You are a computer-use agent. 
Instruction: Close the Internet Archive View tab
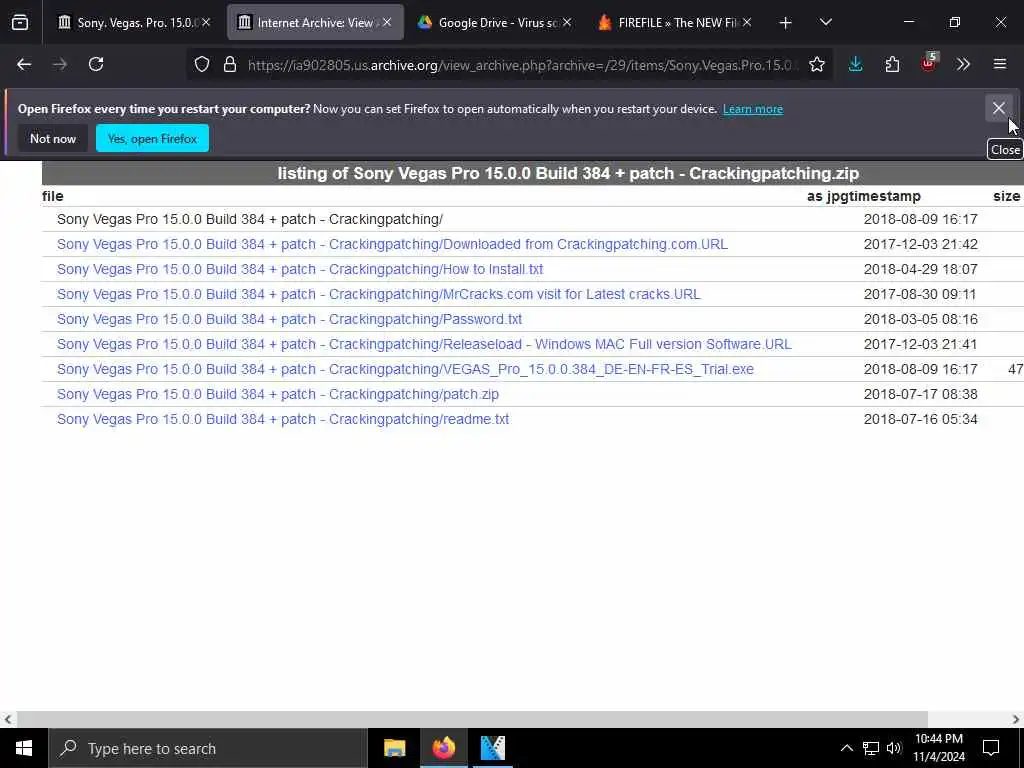387,22
